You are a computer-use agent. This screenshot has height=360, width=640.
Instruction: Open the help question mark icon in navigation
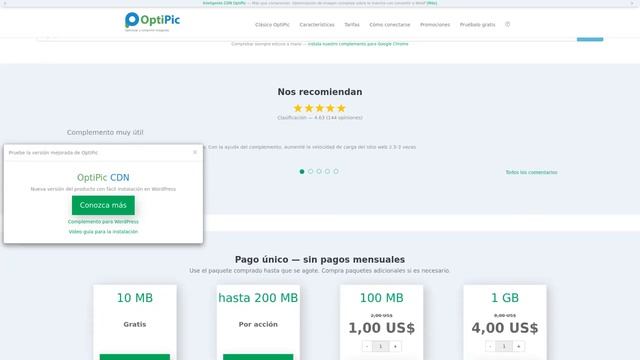[x=507, y=24]
